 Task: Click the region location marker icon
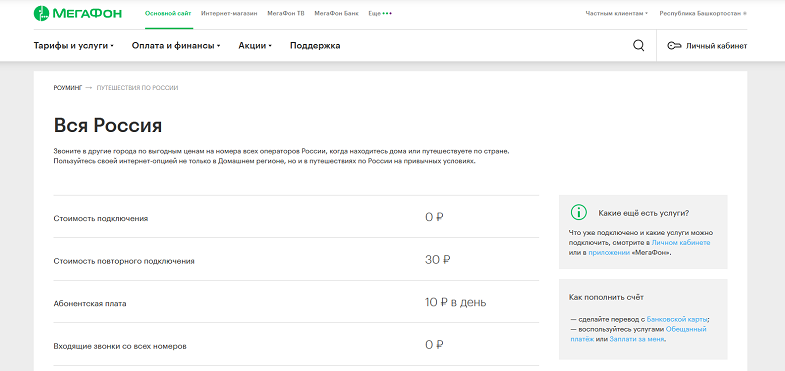(x=745, y=14)
